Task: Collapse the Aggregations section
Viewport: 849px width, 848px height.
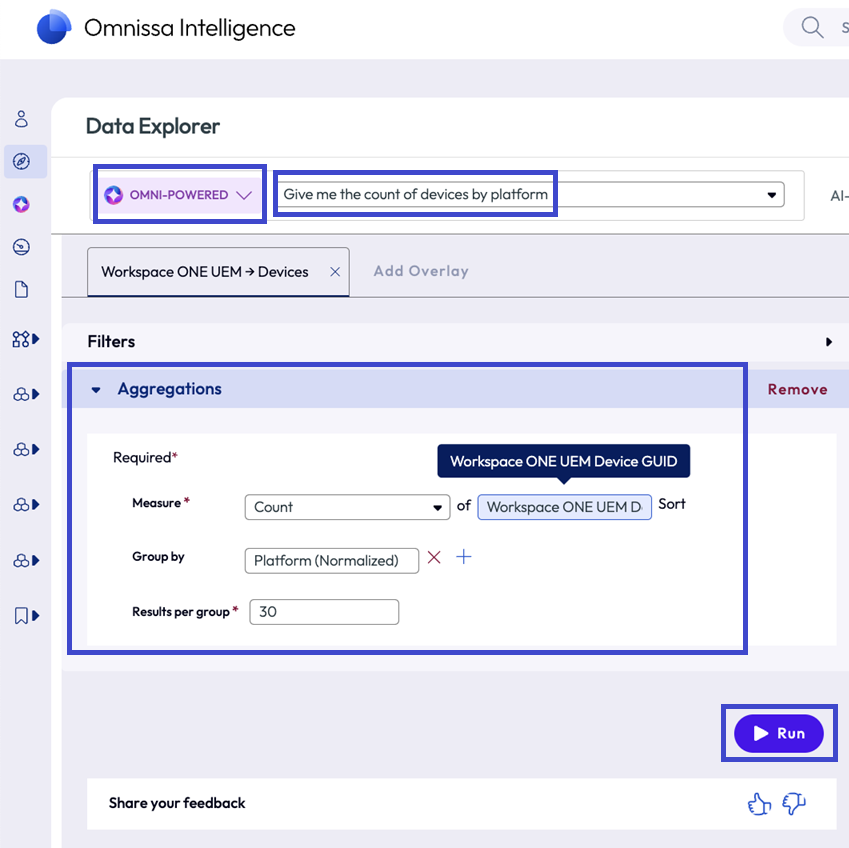Action: [96, 389]
